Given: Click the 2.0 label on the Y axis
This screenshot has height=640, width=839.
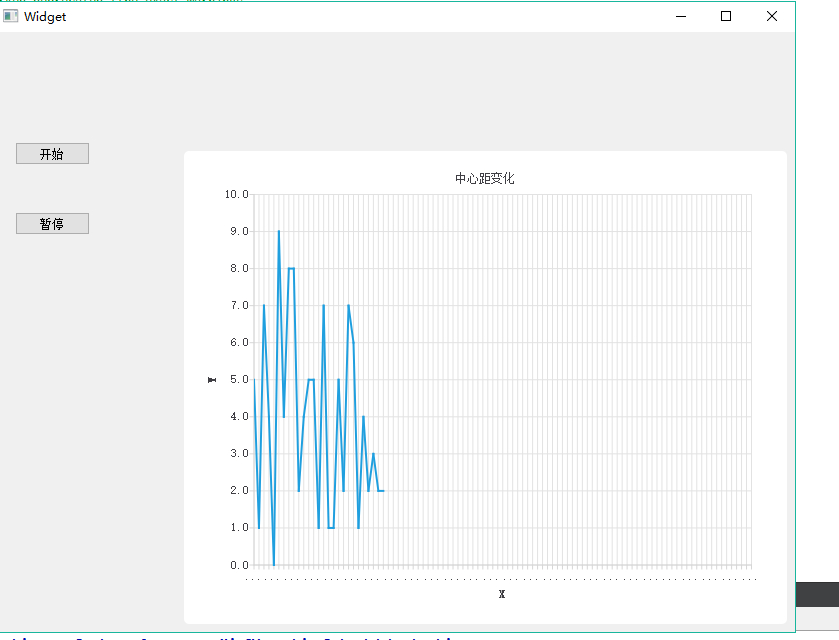Looking at the screenshot, I should coord(239,490).
